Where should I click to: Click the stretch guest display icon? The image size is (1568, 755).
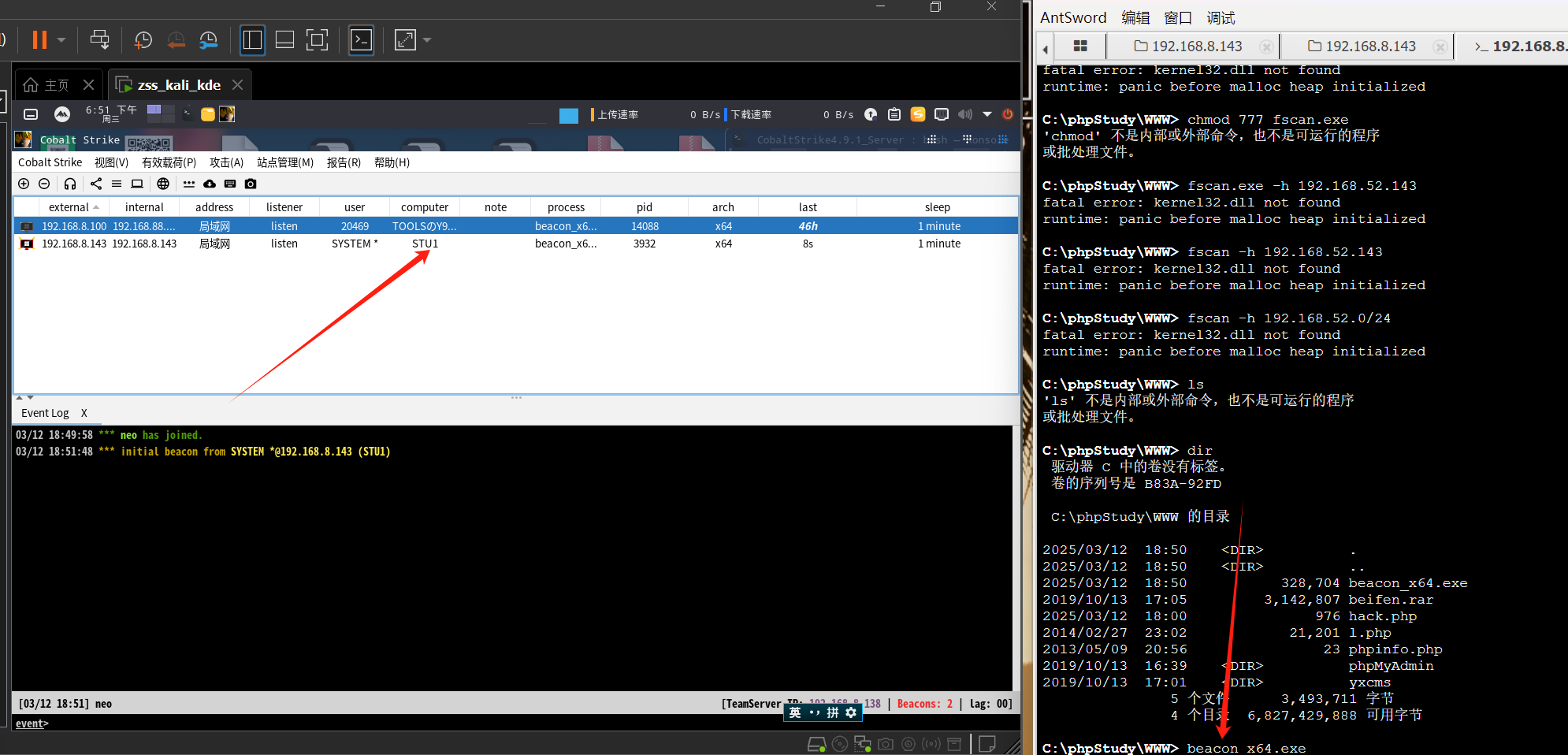pyautogui.click(x=405, y=39)
